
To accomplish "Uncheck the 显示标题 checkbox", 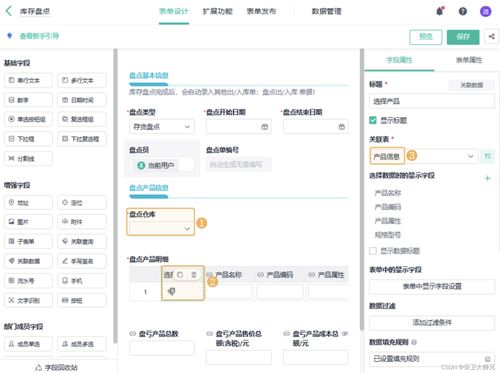I will (373, 120).
